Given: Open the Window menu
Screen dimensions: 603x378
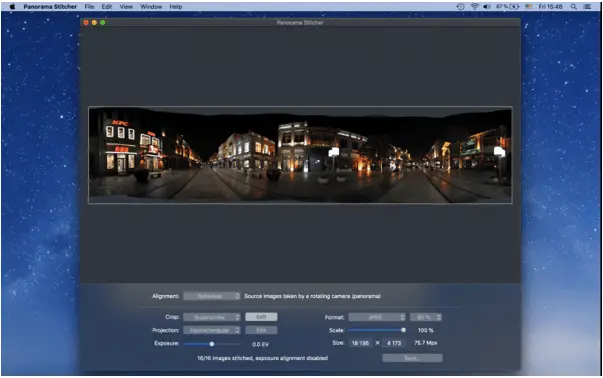Looking at the screenshot, I should pyautogui.click(x=151, y=7).
